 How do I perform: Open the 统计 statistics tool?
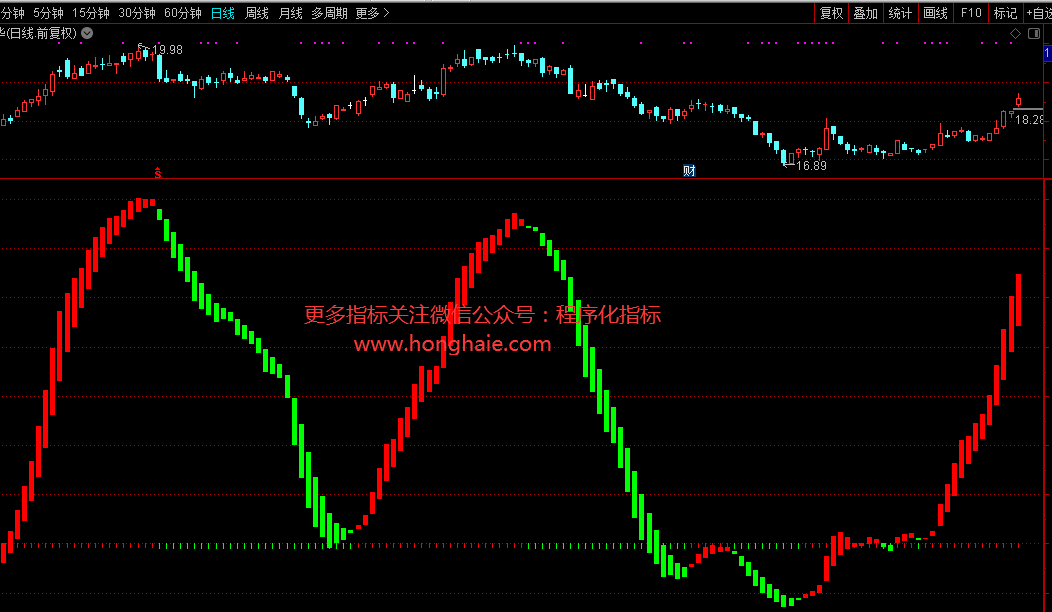tap(900, 13)
